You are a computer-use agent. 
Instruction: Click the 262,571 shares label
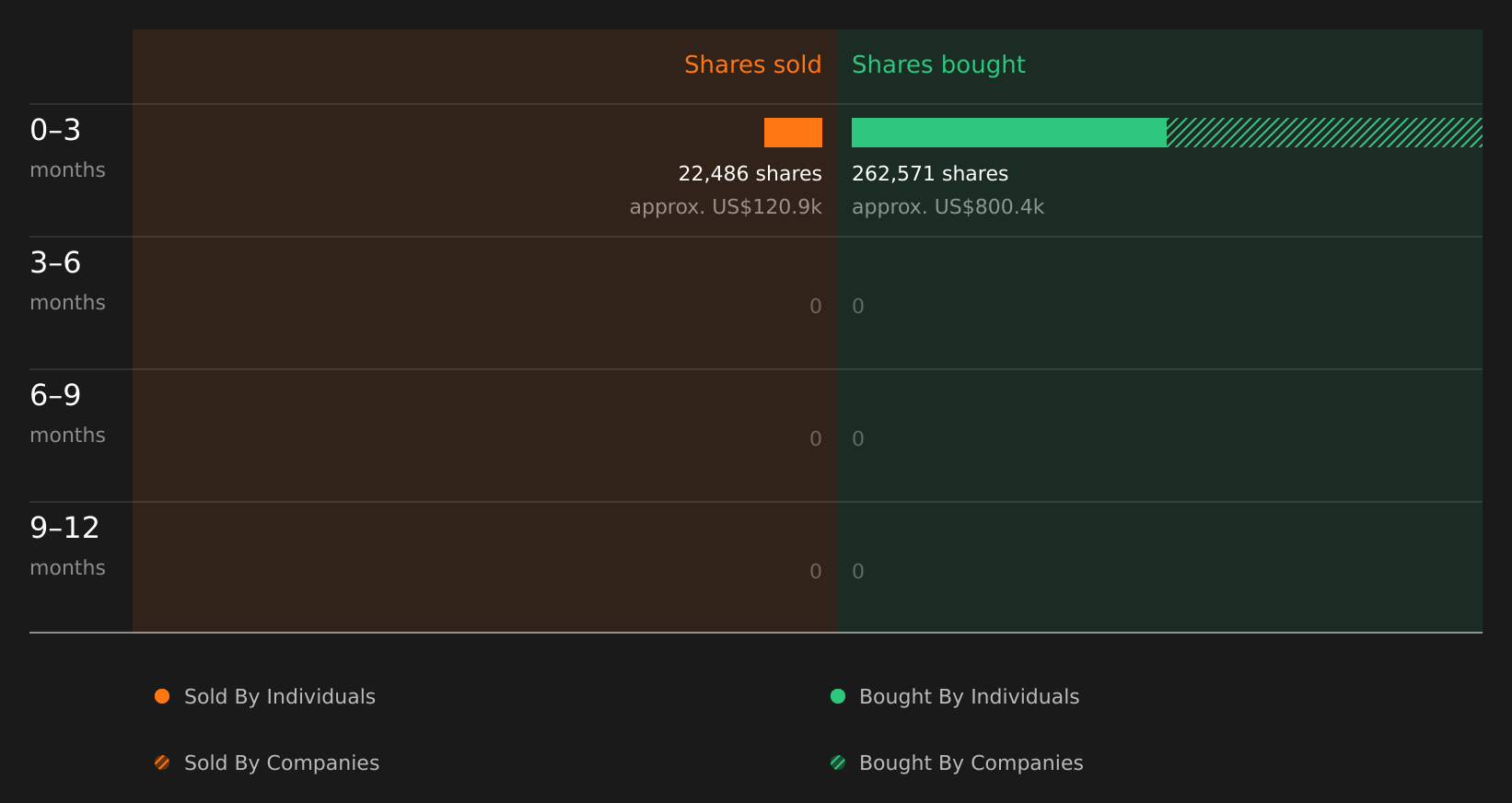[x=930, y=173]
